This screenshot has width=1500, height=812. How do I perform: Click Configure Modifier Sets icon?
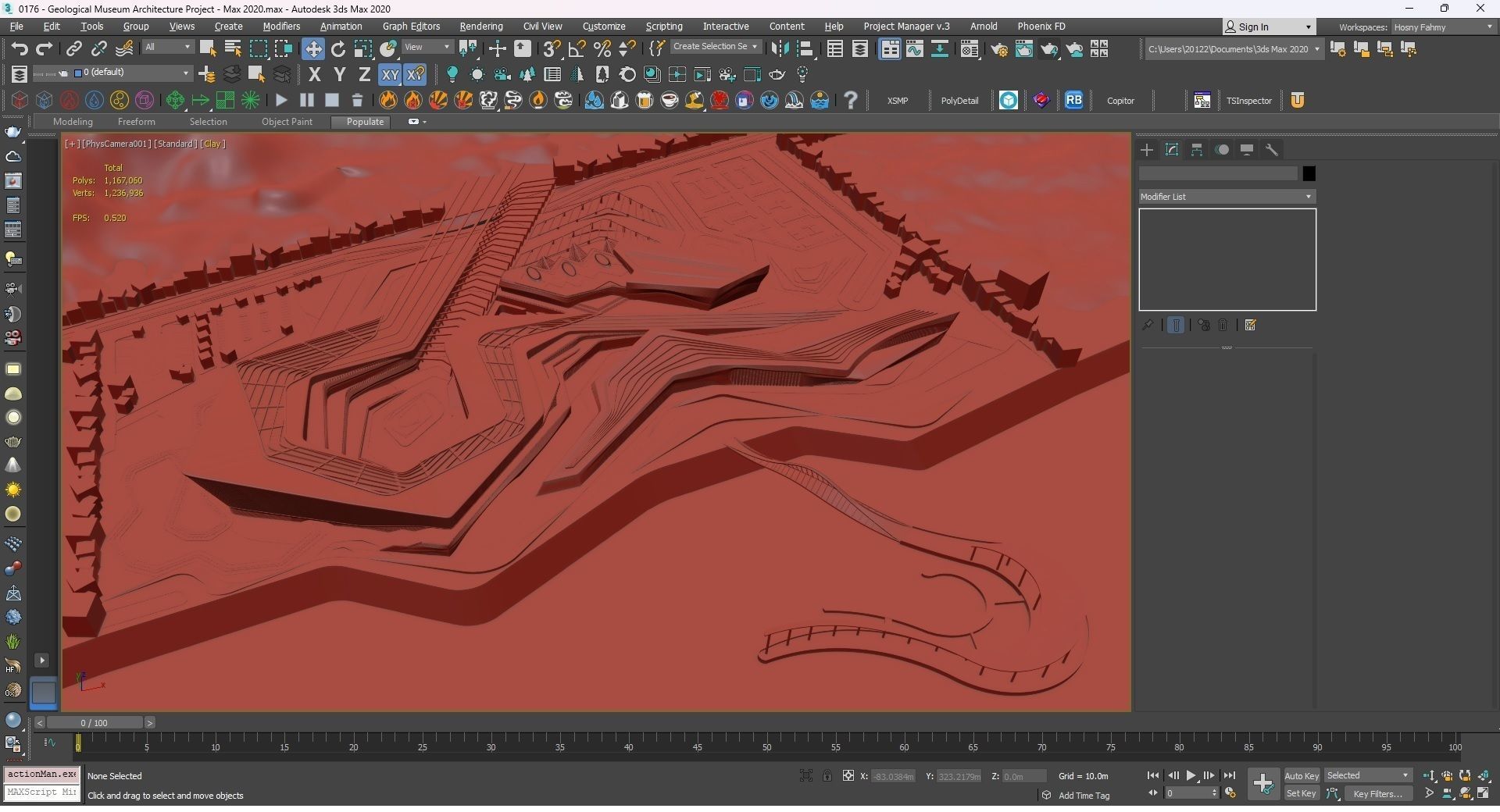click(x=1251, y=325)
